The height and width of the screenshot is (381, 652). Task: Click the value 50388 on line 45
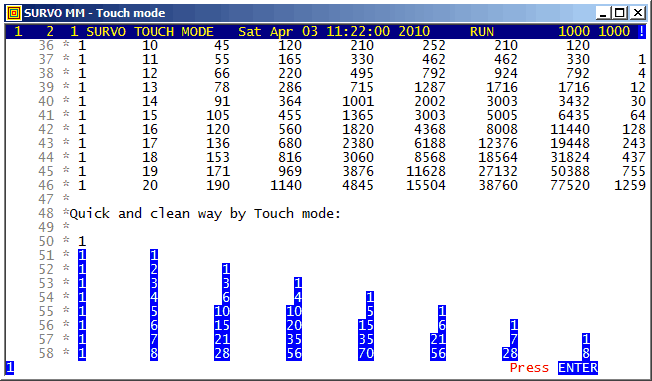pyautogui.click(x=570, y=171)
